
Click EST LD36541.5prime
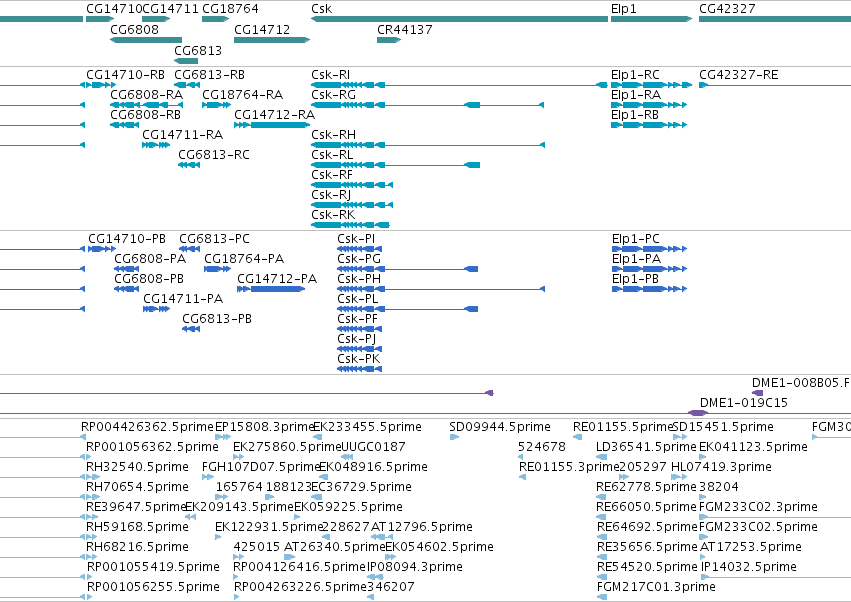(x=646, y=447)
